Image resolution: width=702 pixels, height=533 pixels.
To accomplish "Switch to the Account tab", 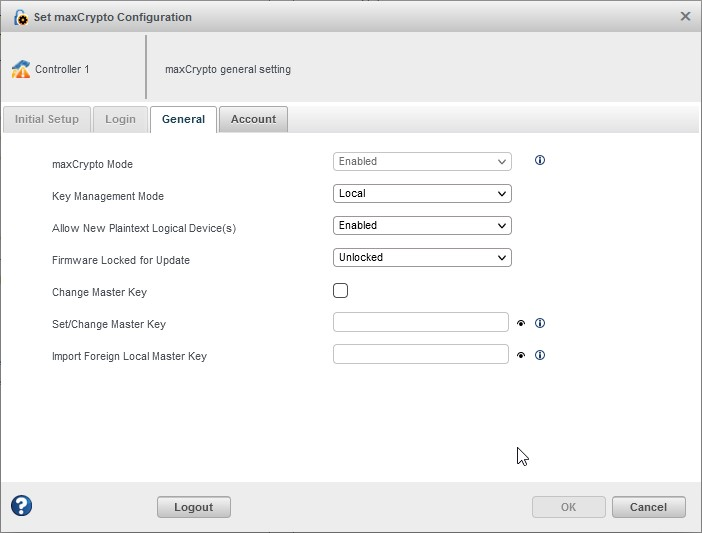I will [x=253, y=119].
